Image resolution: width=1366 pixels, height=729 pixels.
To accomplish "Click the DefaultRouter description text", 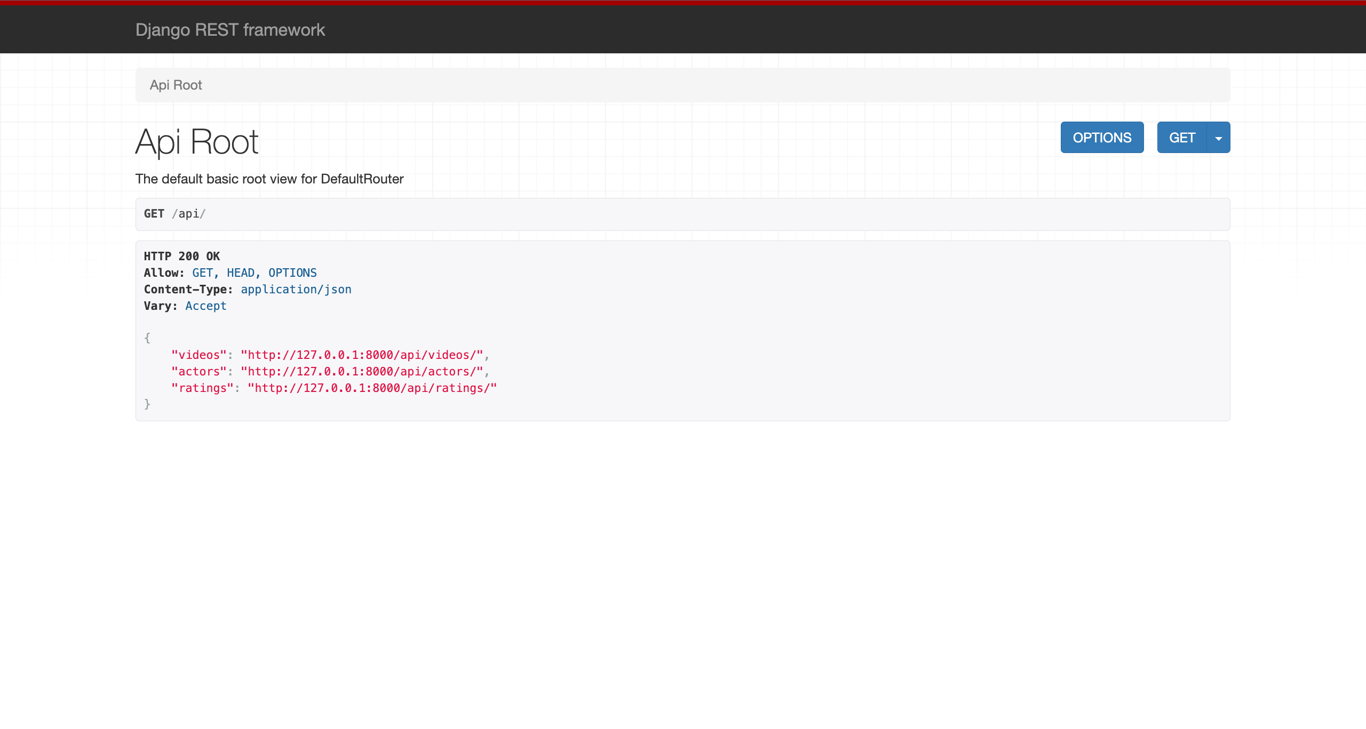I will (x=269, y=179).
